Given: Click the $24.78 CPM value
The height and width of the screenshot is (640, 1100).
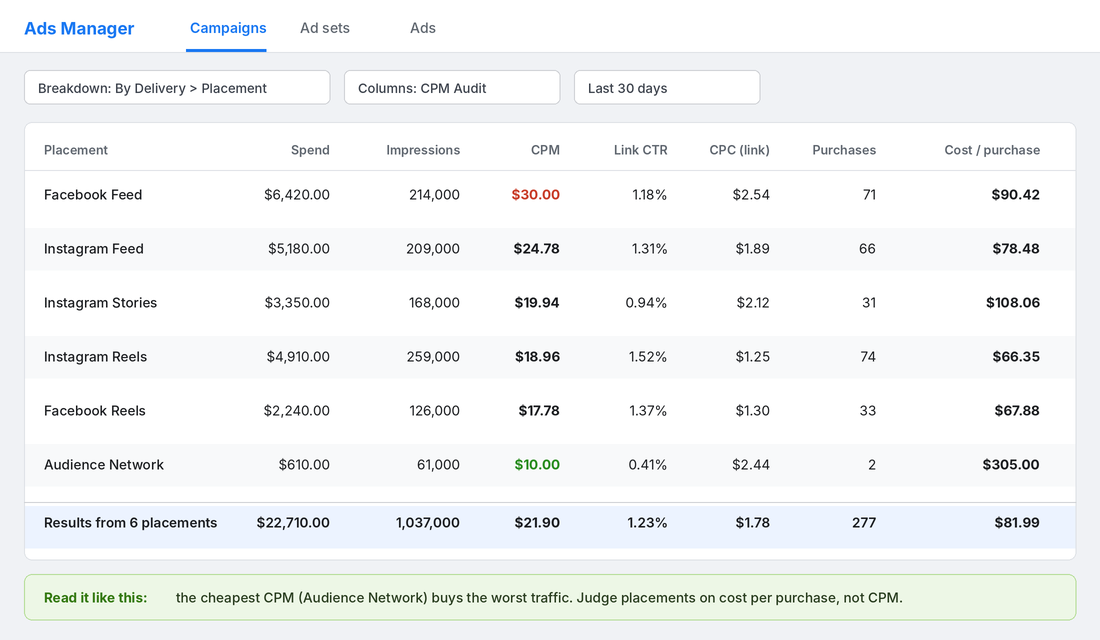Looking at the screenshot, I should (x=537, y=249).
